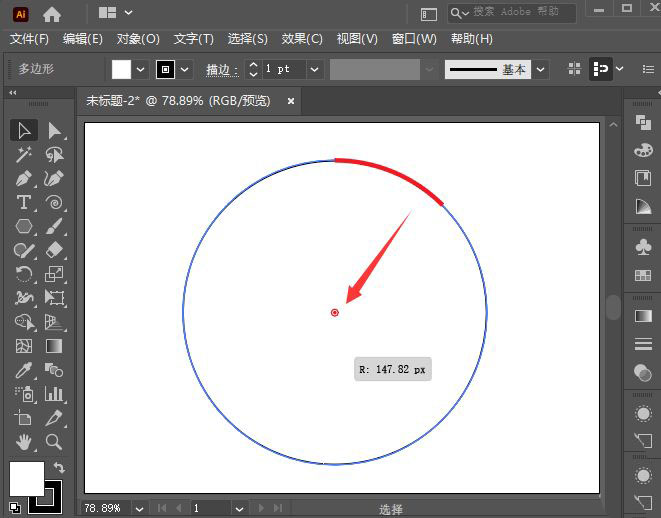Open the 对象(O) menu
Viewport: 661px width, 518px height.
coord(138,39)
